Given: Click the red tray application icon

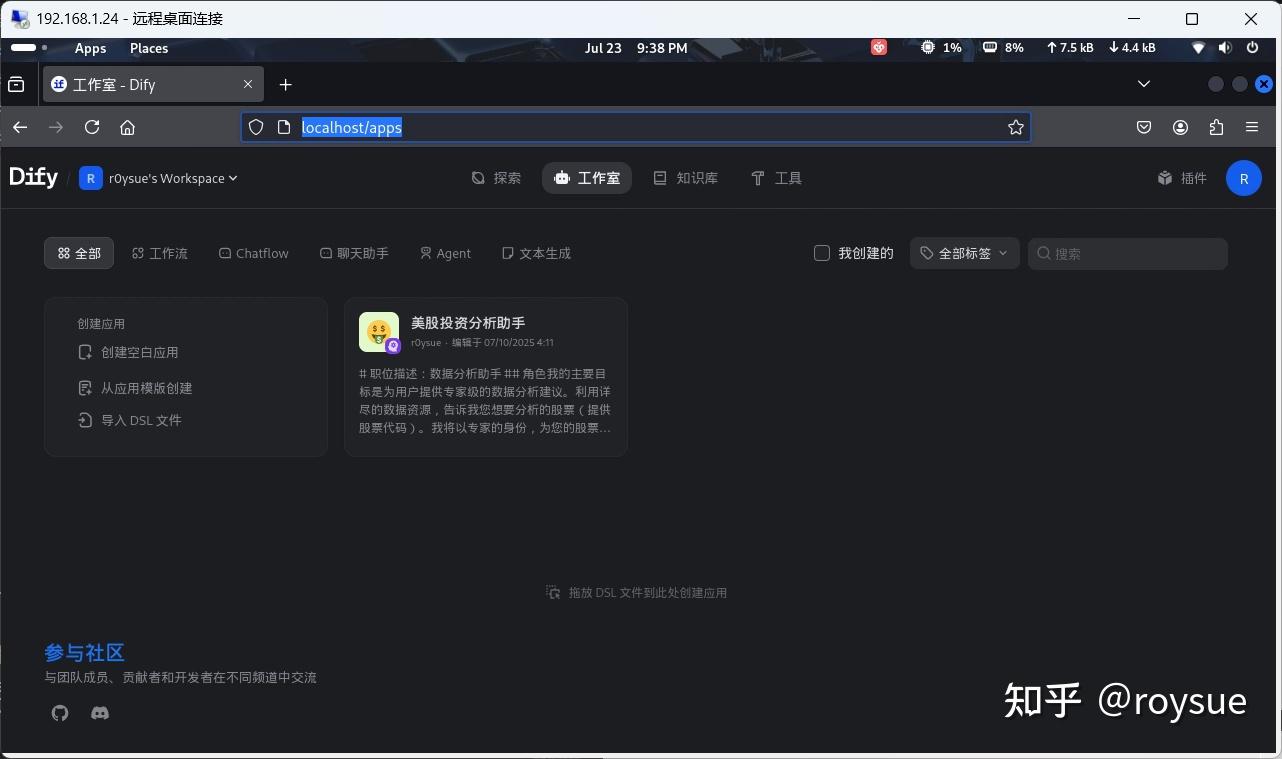Looking at the screenshot, I should click(879, 47).
